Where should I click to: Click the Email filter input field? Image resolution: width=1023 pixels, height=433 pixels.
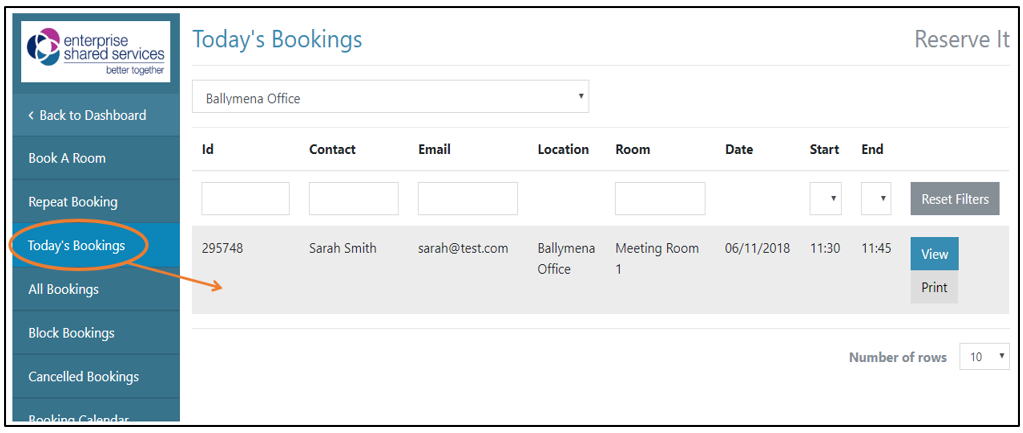click(468, 199)
